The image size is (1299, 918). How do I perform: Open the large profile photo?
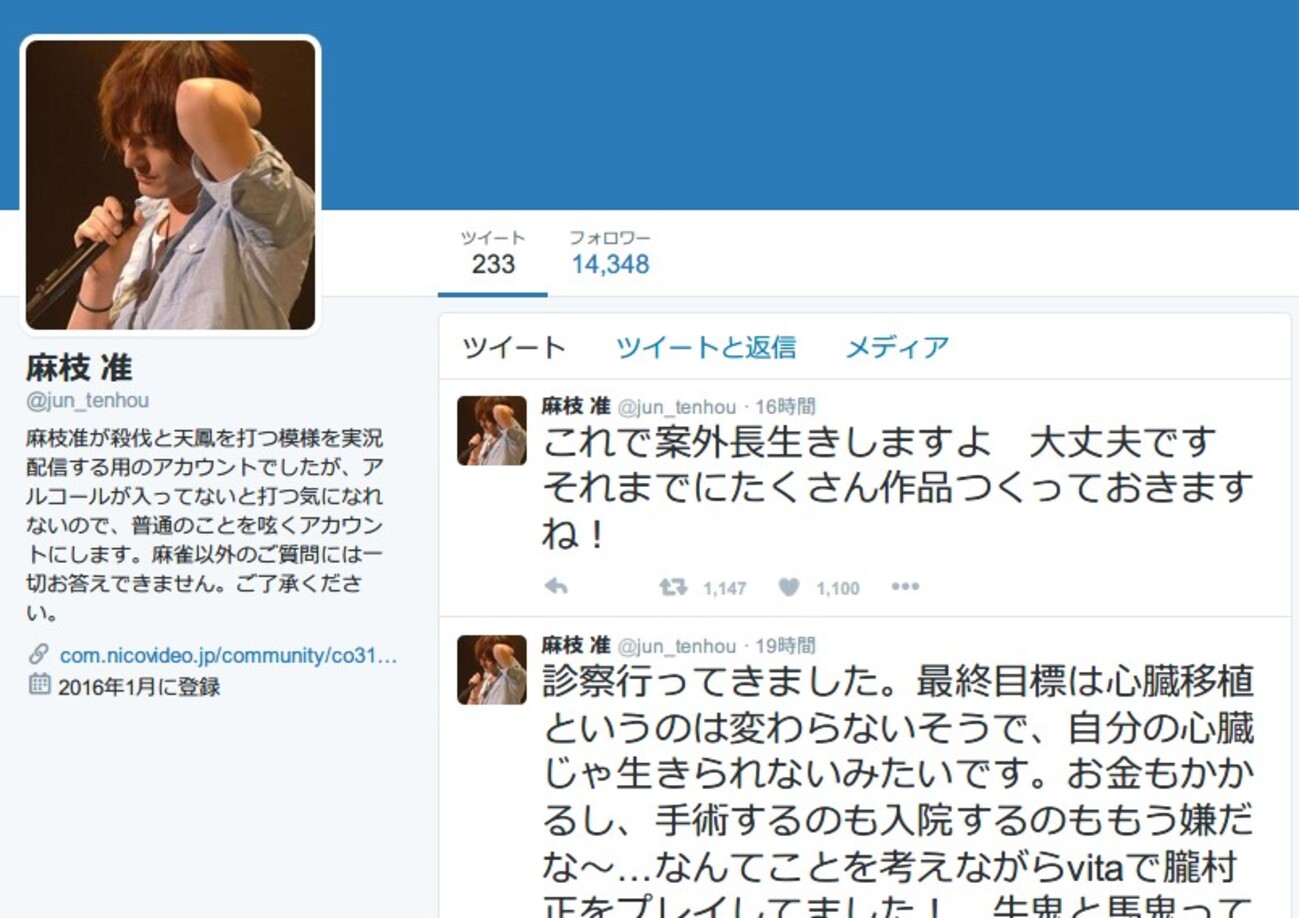click(x=170, y=184)
